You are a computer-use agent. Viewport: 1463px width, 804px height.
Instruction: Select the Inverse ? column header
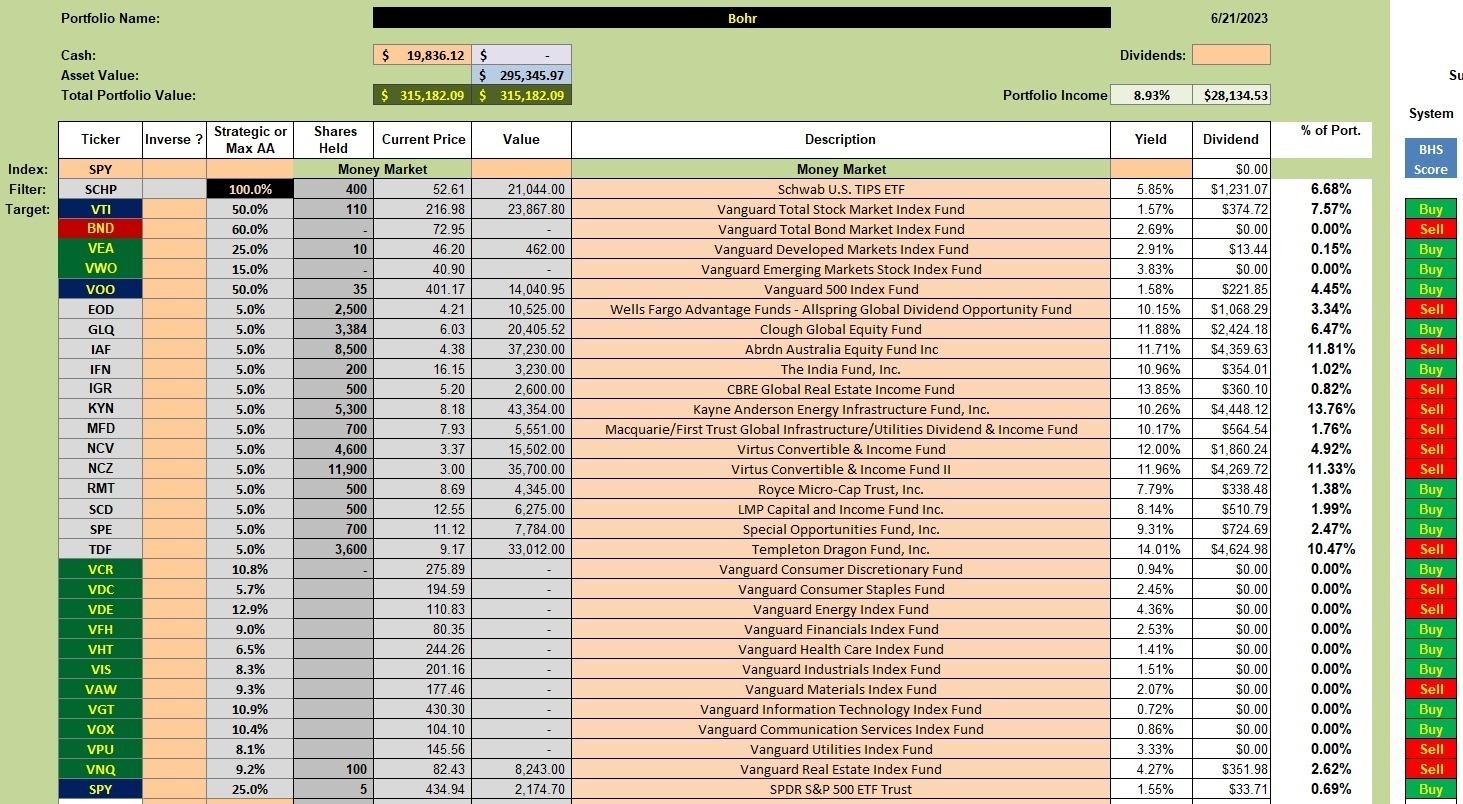pyautogui.click(x=174, y=140)
